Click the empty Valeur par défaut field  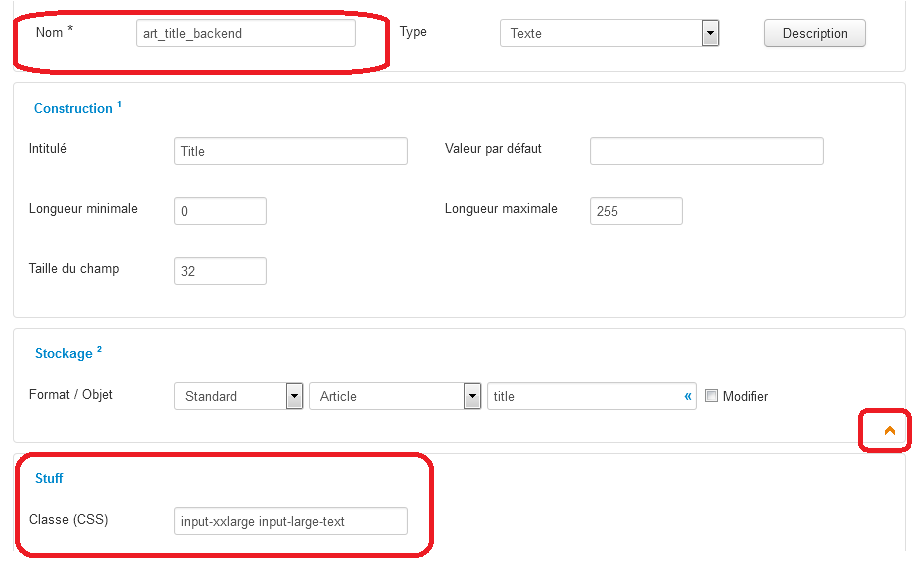pyautogui.click(x=706, y=151)
